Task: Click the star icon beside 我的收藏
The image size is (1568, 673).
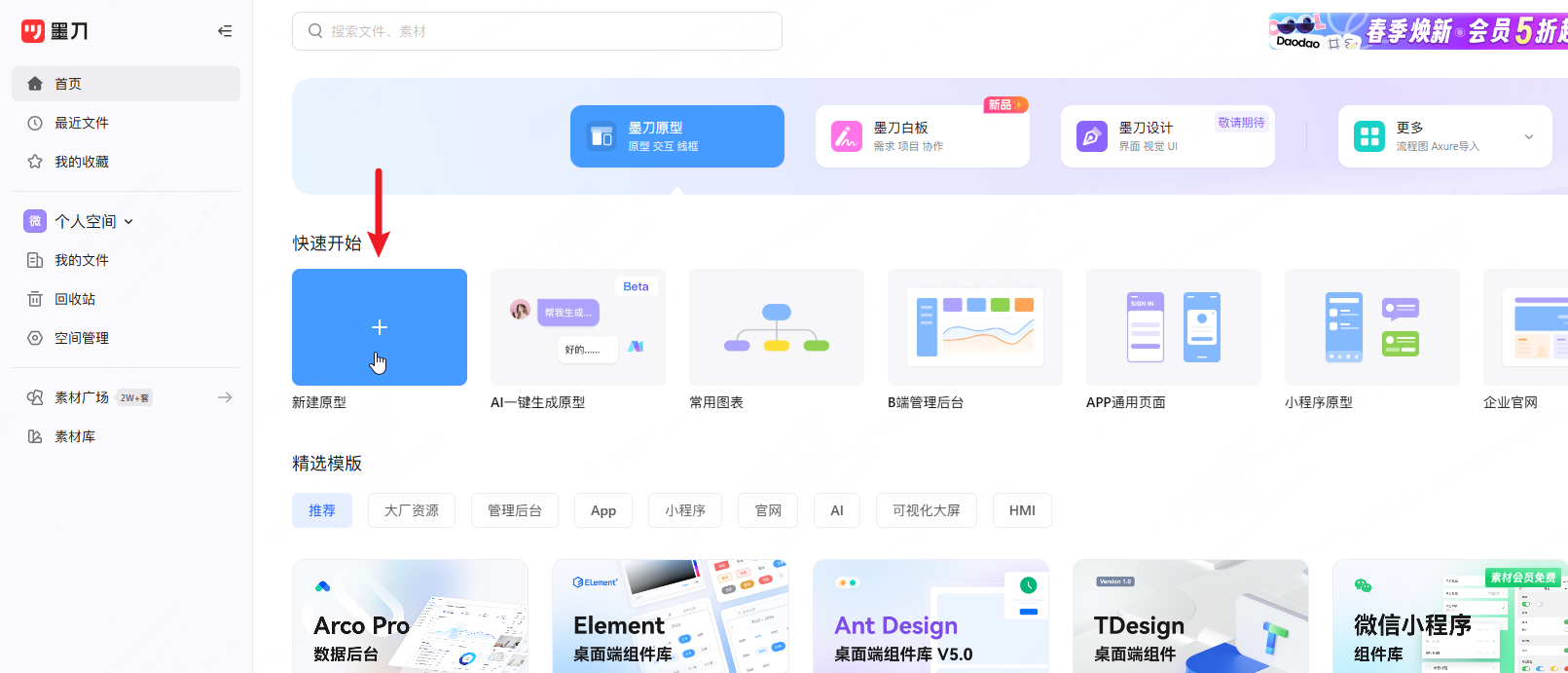Action: pos(35,162)
